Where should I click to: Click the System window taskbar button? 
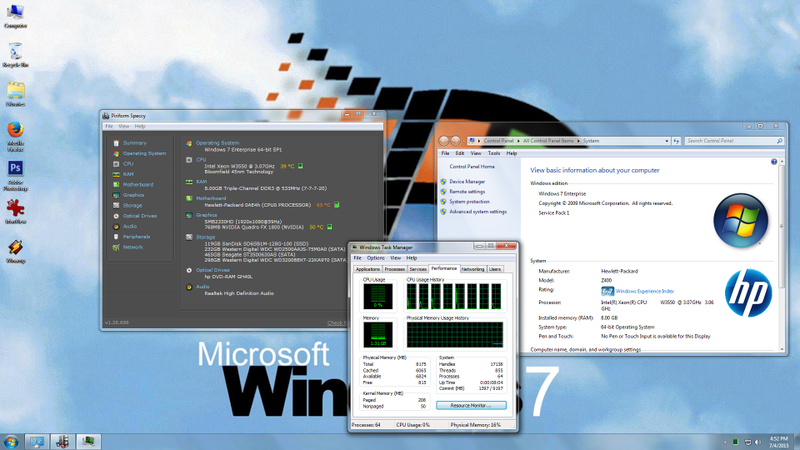[x=37, y=441]
